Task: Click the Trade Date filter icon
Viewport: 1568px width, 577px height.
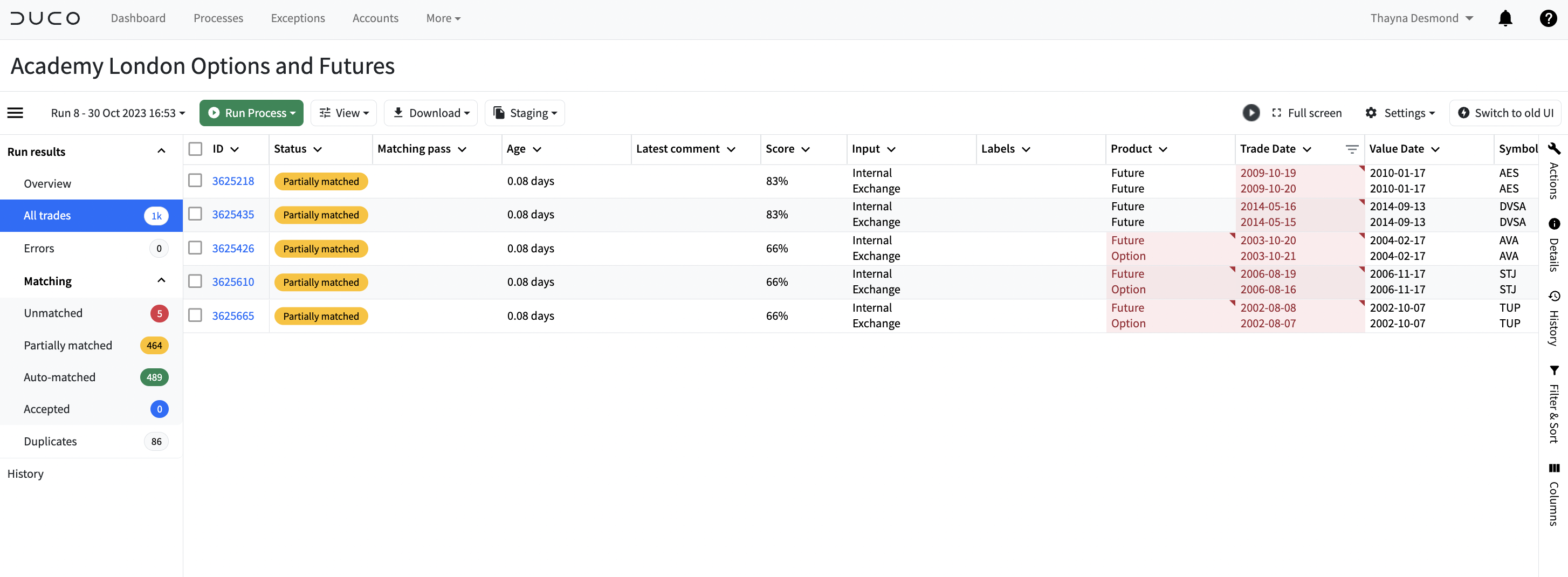Action: (1351, 149)
